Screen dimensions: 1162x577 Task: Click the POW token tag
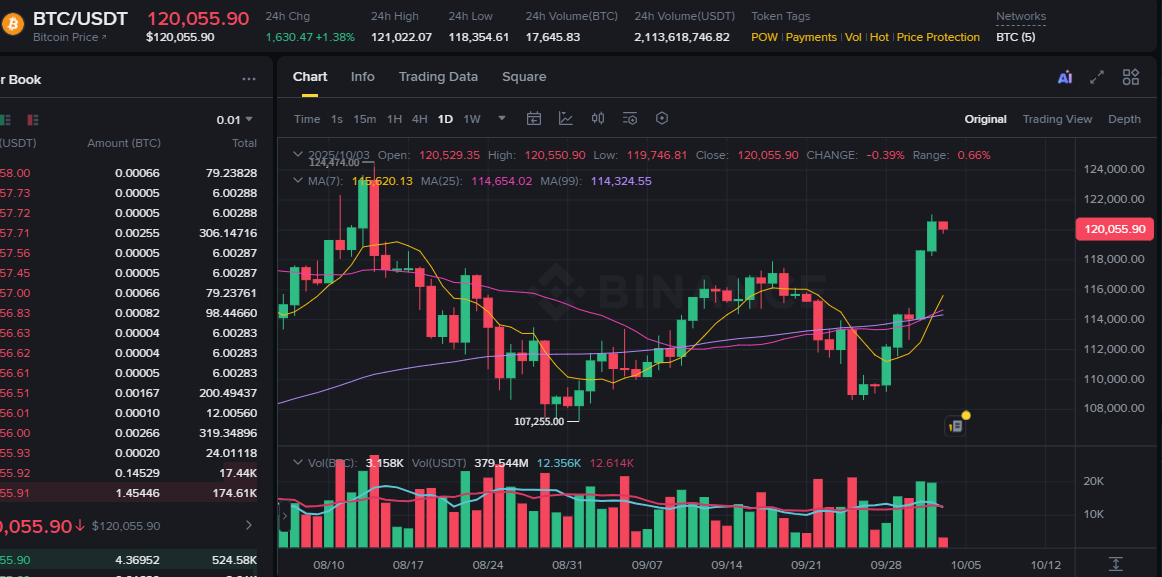763,37
